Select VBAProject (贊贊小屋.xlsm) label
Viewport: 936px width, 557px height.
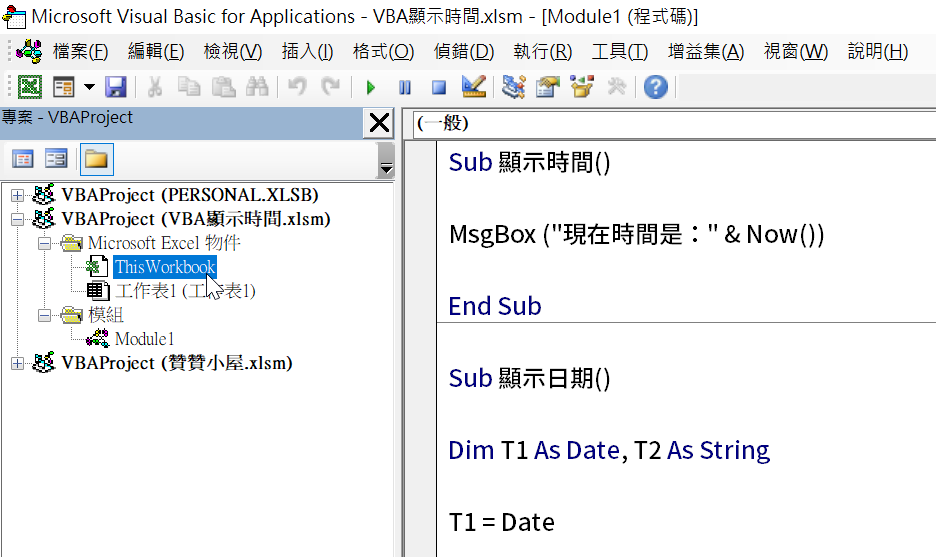177,363
